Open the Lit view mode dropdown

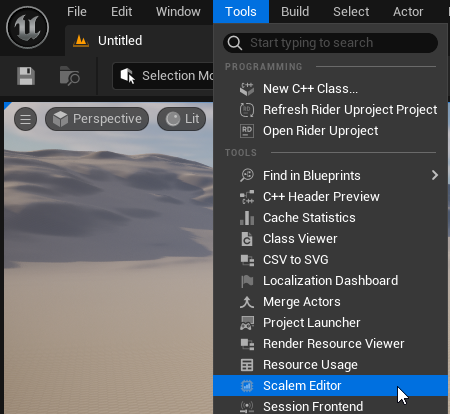[x=182, y=119]
